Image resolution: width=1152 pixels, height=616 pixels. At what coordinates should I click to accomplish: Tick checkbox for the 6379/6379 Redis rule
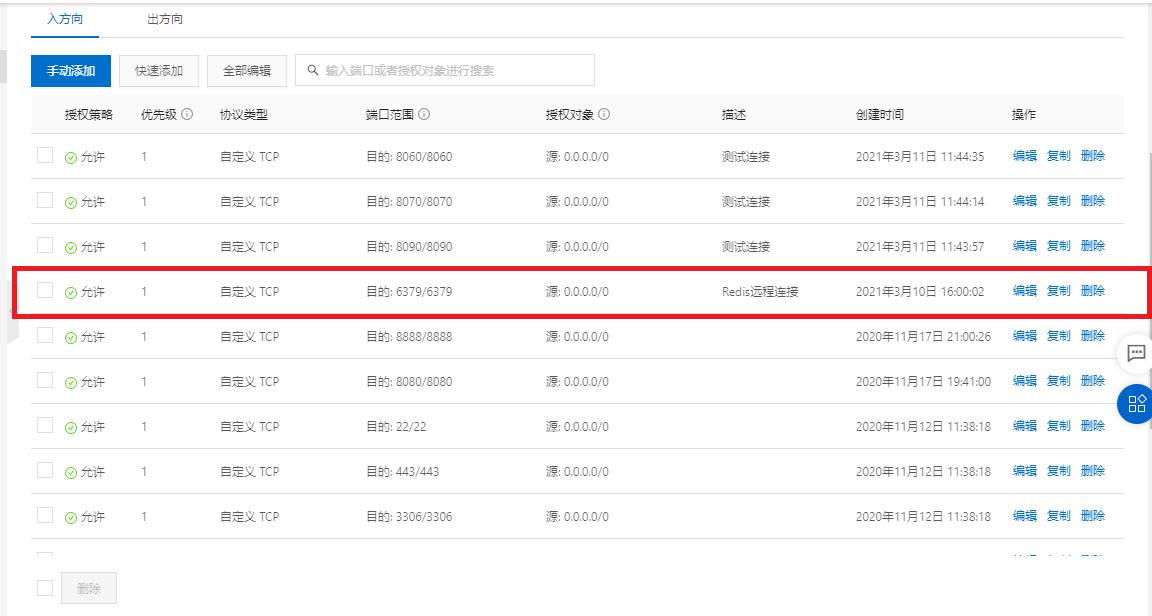(x=45, y=290)
